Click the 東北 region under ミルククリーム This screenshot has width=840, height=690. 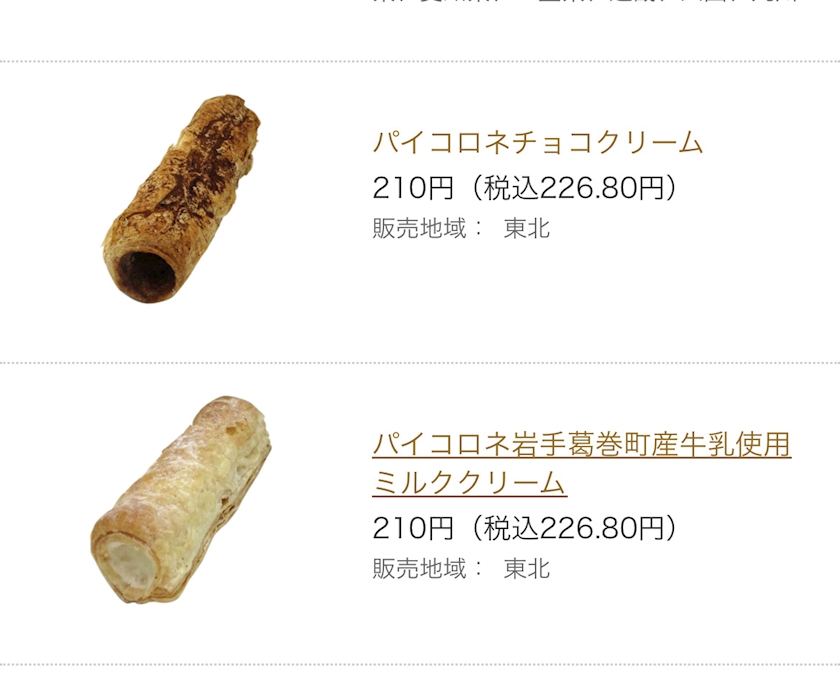click(x=527, y=569)
